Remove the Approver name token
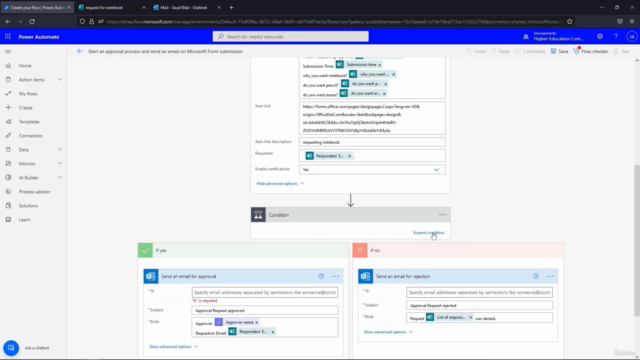 [257, 322]
